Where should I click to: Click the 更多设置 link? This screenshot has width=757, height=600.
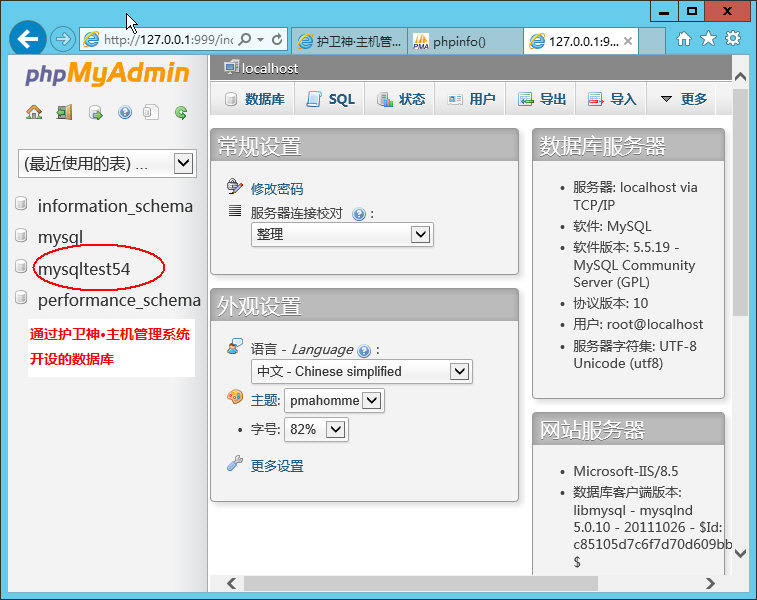point(277,466)
